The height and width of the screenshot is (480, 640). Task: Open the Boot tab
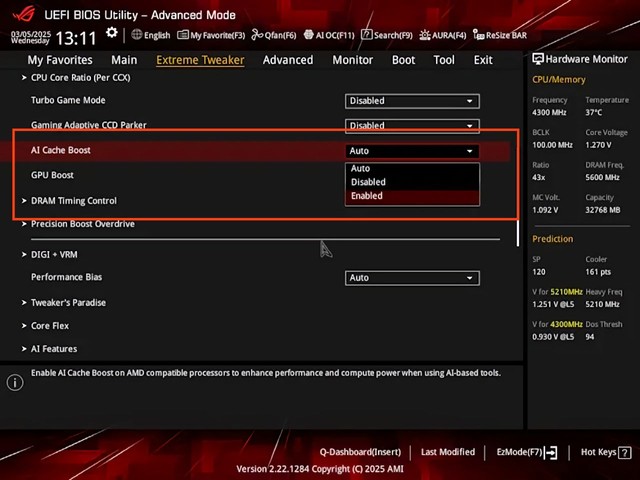click(x=403, y=60)
